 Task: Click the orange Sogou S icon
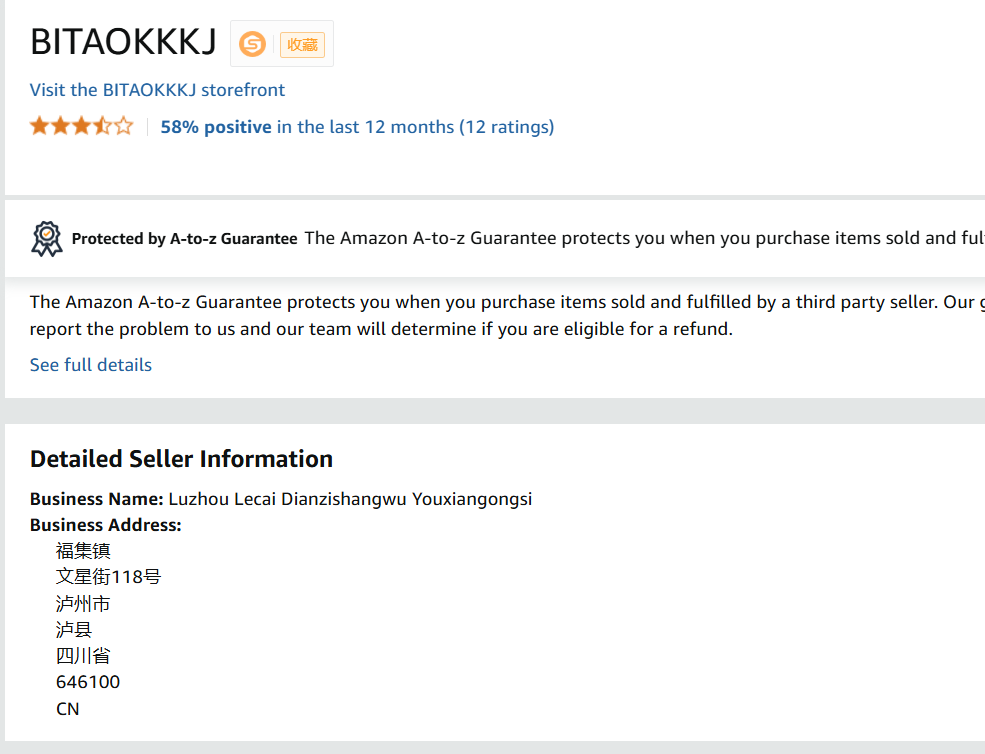click(253, 45)
